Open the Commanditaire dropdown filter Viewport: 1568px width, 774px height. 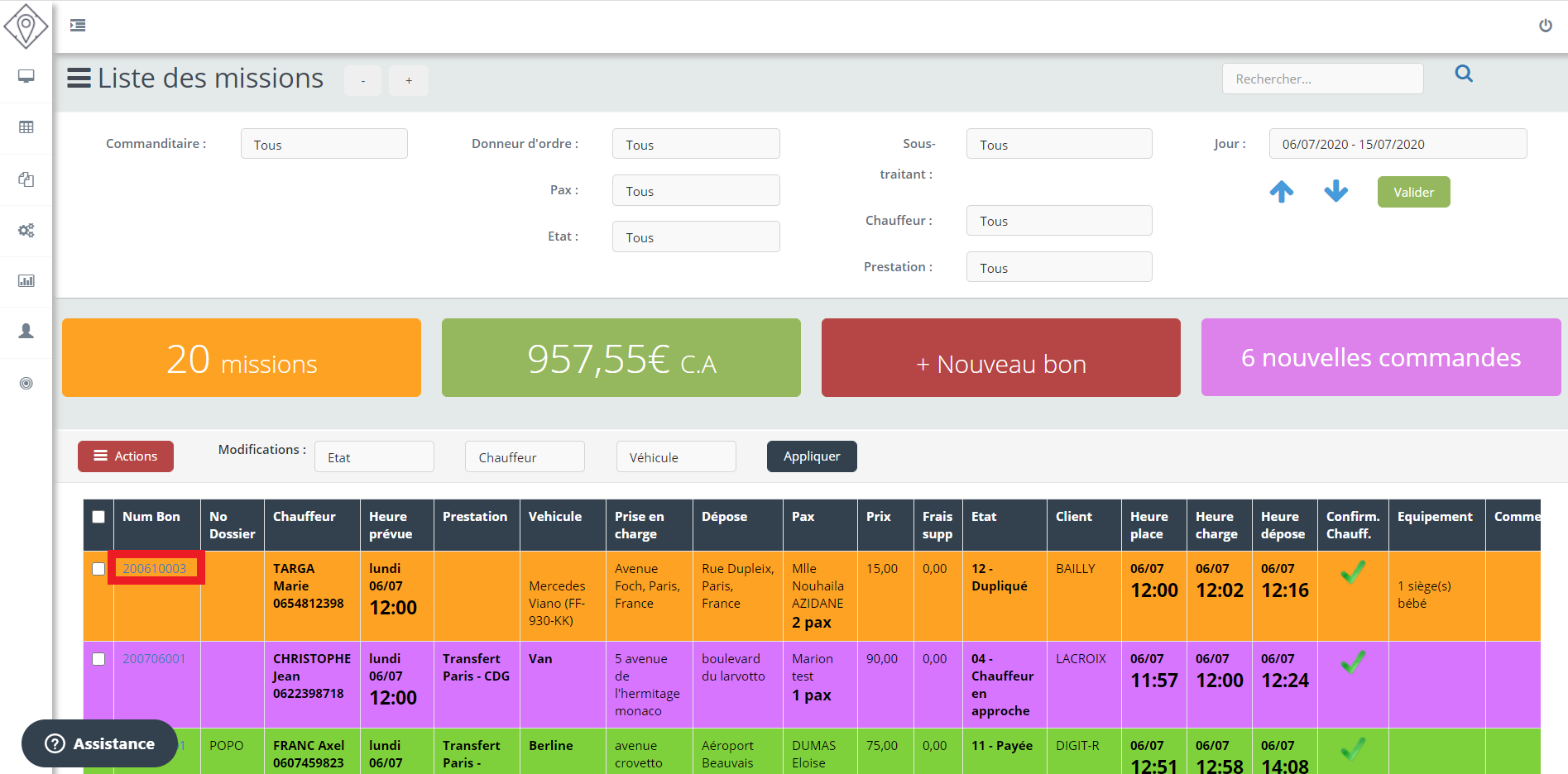pyautogui.click(x=324, y=144)
